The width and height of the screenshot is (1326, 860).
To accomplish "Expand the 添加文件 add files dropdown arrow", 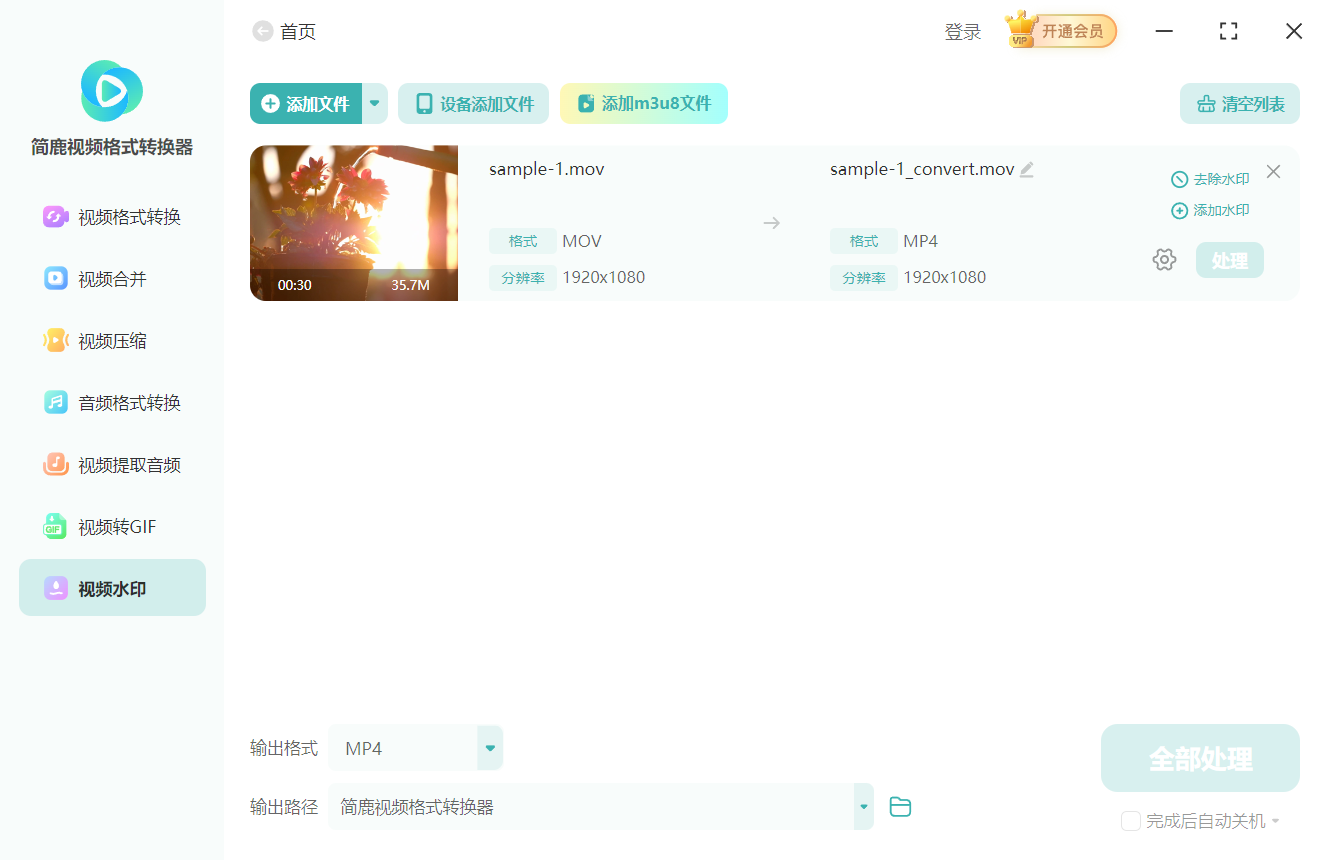I will [x=374, y=103].
